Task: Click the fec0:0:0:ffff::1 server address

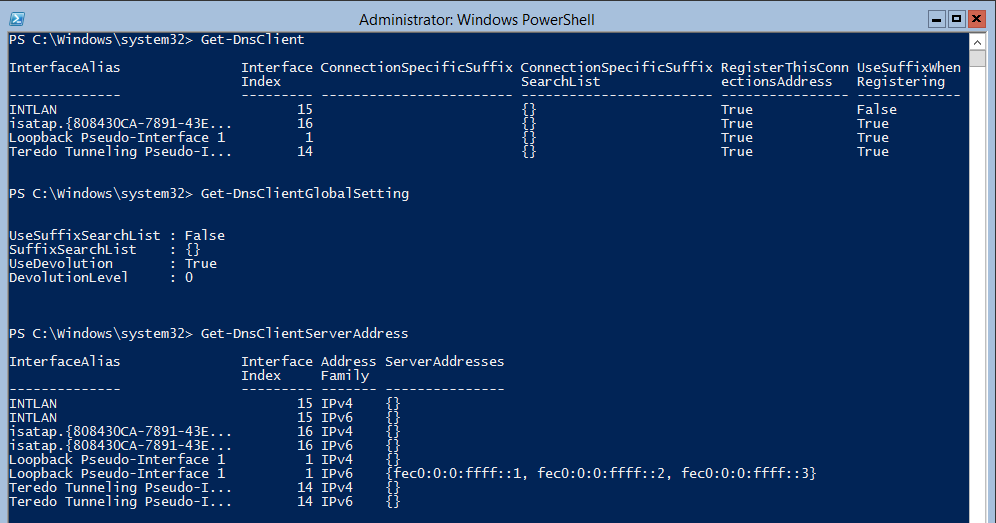Action: [461, 473]
